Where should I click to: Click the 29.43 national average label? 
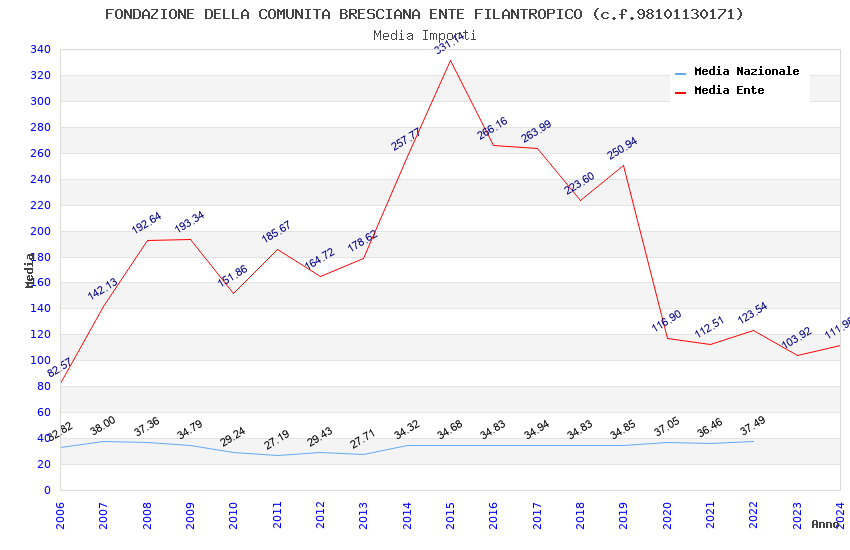[x=319, y=437]
